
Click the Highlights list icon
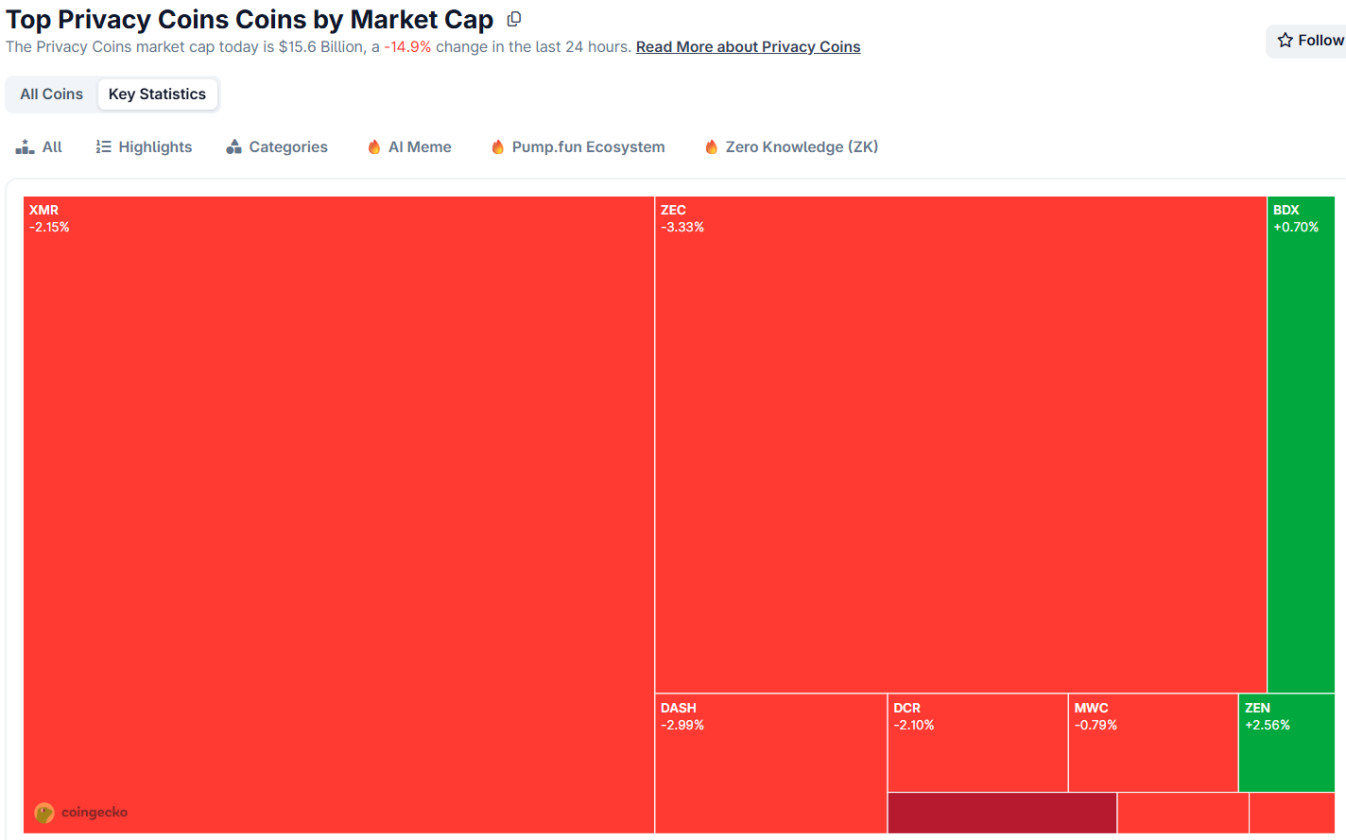point(103,147)
